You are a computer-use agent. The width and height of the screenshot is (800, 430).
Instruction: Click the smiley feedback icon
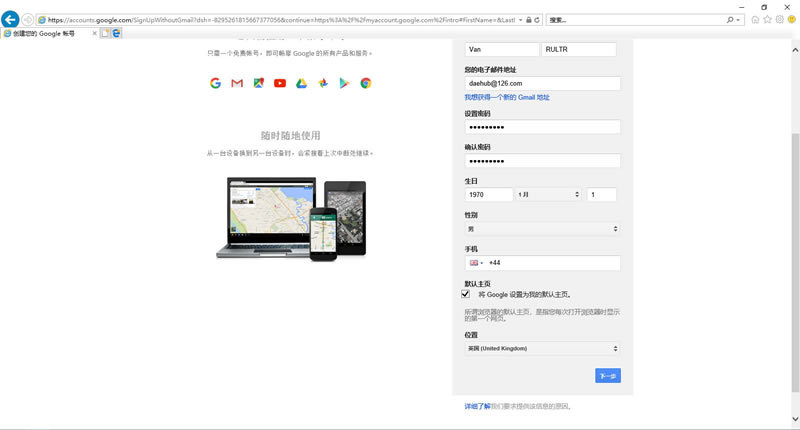792,20
